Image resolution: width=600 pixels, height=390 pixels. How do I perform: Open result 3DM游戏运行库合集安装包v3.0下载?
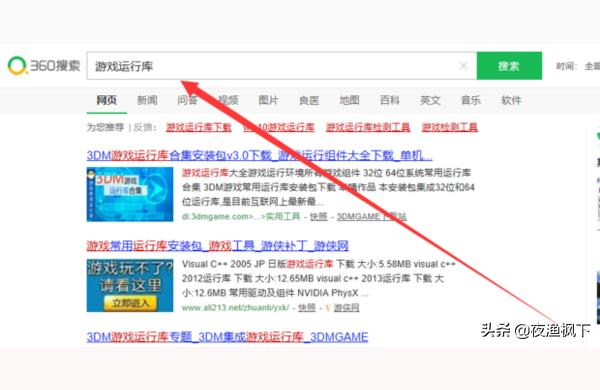coord(259,155)
